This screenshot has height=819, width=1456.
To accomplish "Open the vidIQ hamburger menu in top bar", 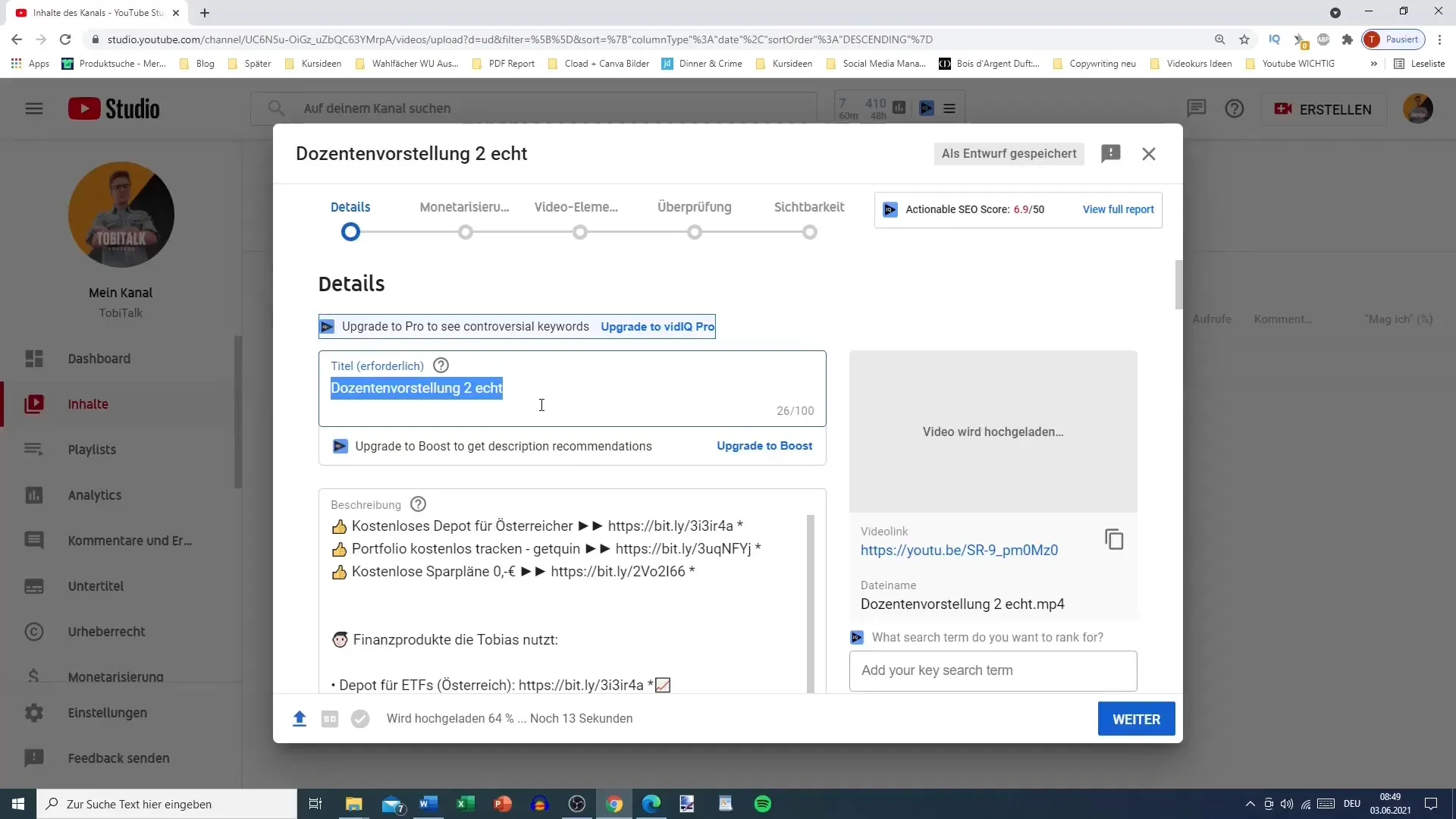I will [x=949, y=108].
